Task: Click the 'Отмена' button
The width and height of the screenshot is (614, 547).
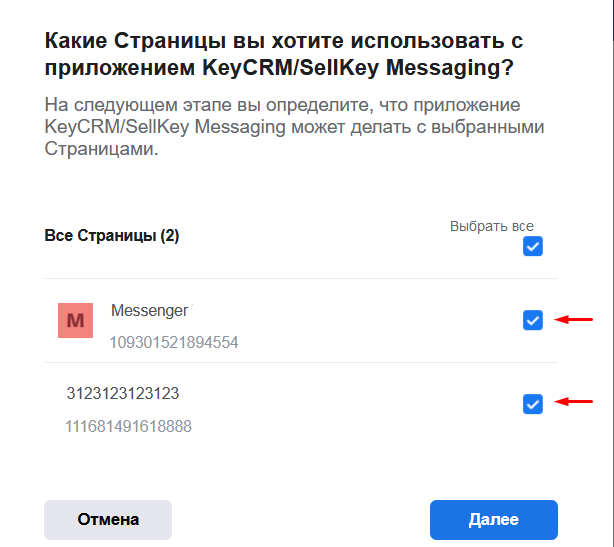Action: click(108, 520)
